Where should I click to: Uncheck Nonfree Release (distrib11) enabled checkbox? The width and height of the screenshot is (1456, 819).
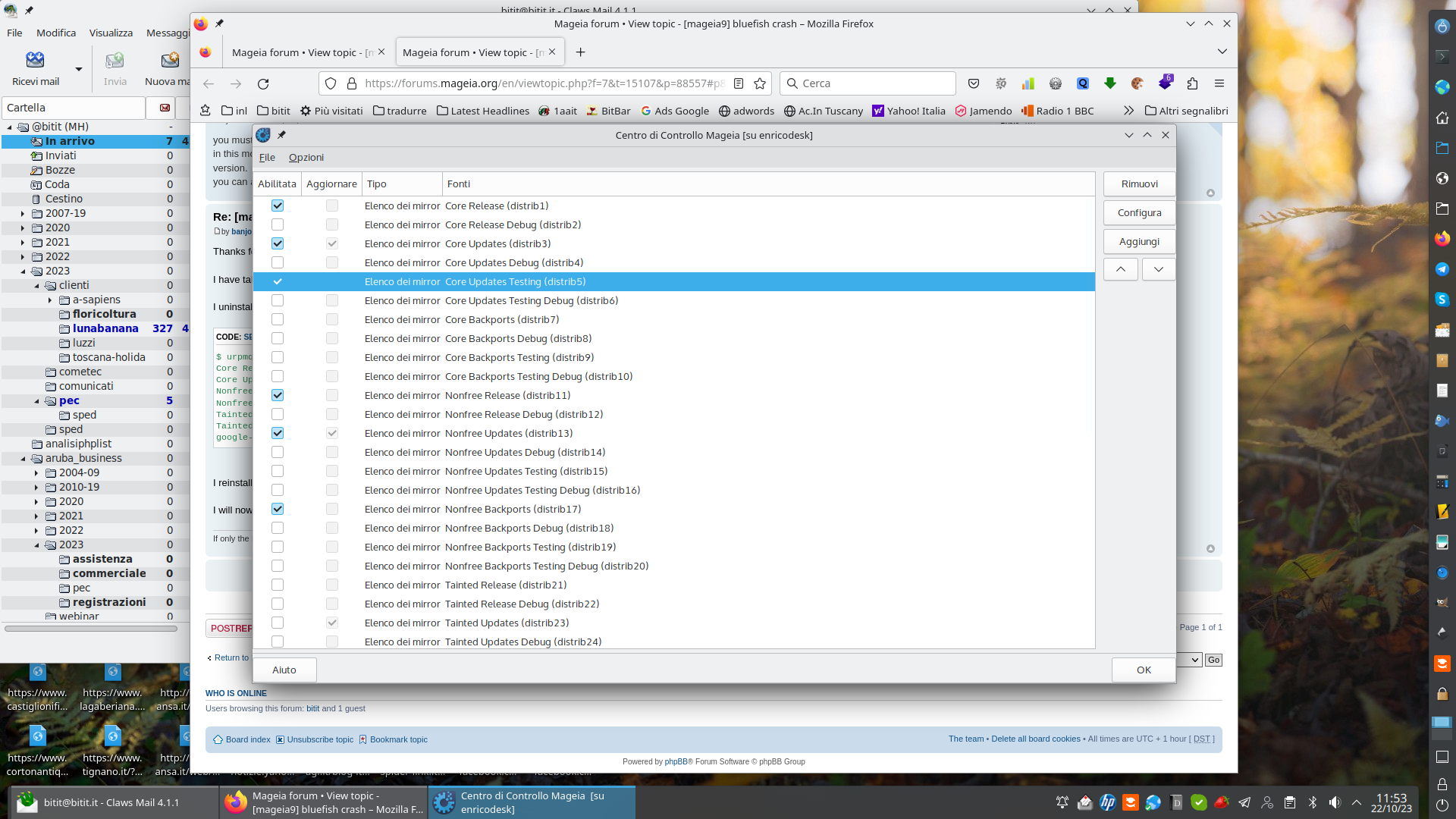tap(278, 395)
